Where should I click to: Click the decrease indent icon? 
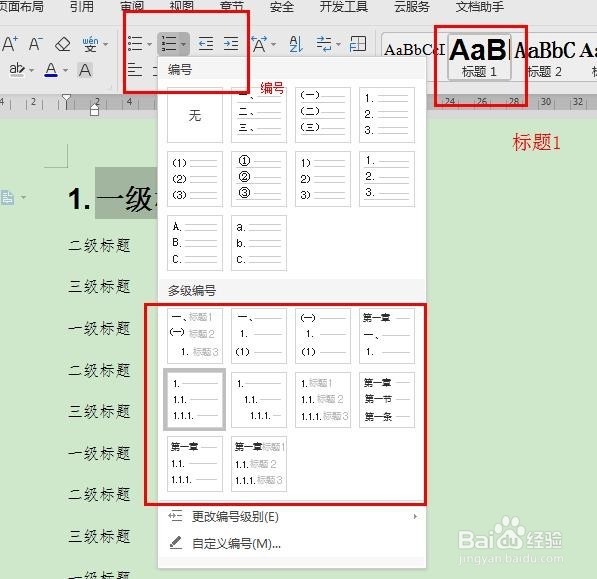[x=206, y=44]
